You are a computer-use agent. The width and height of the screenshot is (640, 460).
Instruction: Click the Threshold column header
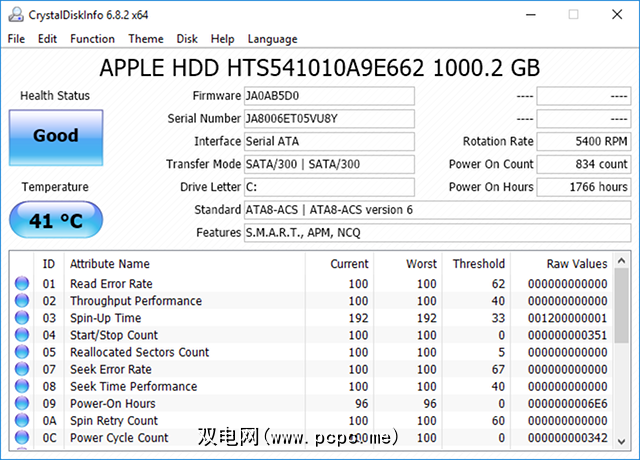pos(479,264)
